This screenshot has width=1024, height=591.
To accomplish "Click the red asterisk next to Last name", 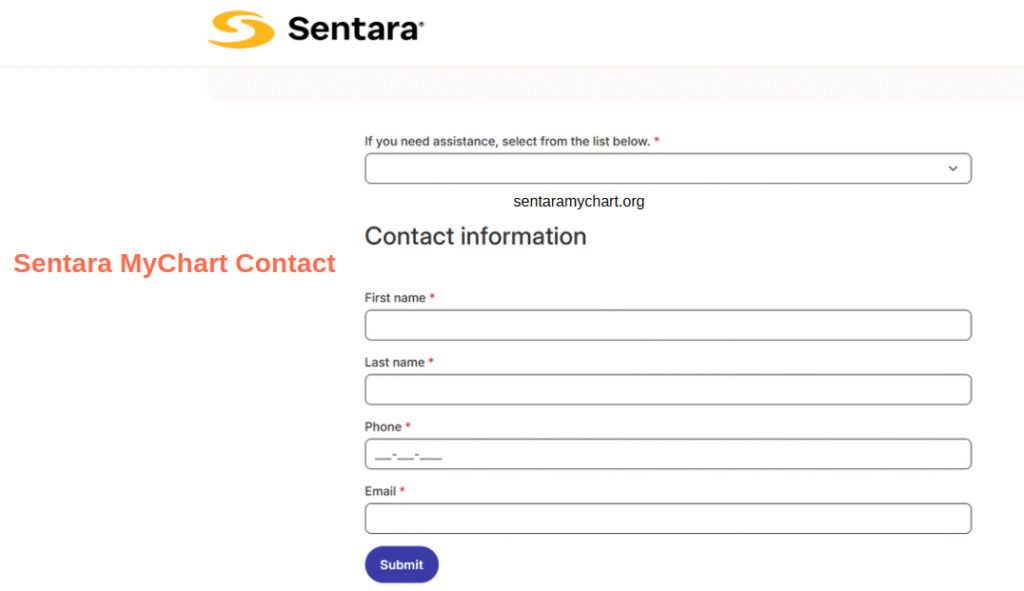I will coord(430,361).
